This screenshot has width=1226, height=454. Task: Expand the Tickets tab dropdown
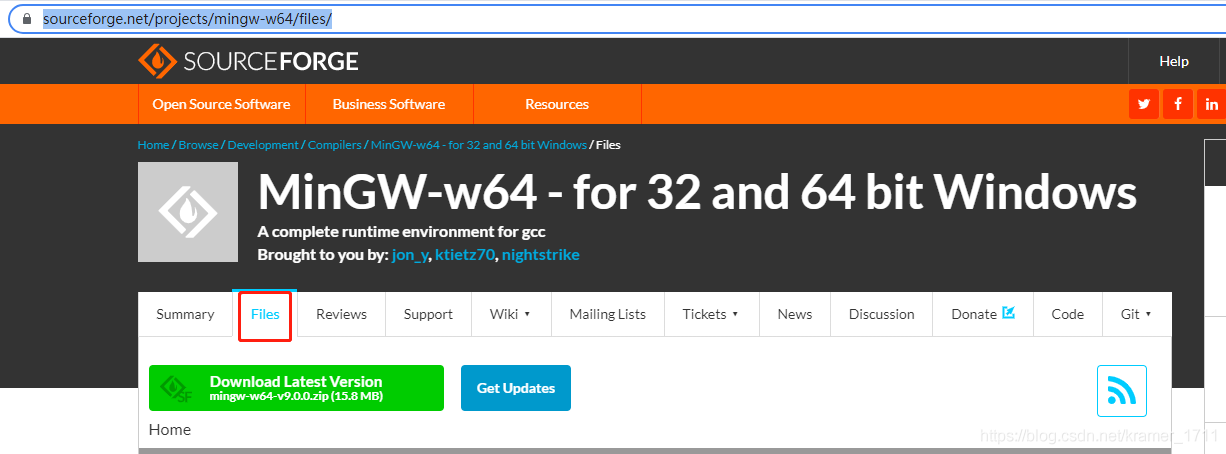[710, 314]
